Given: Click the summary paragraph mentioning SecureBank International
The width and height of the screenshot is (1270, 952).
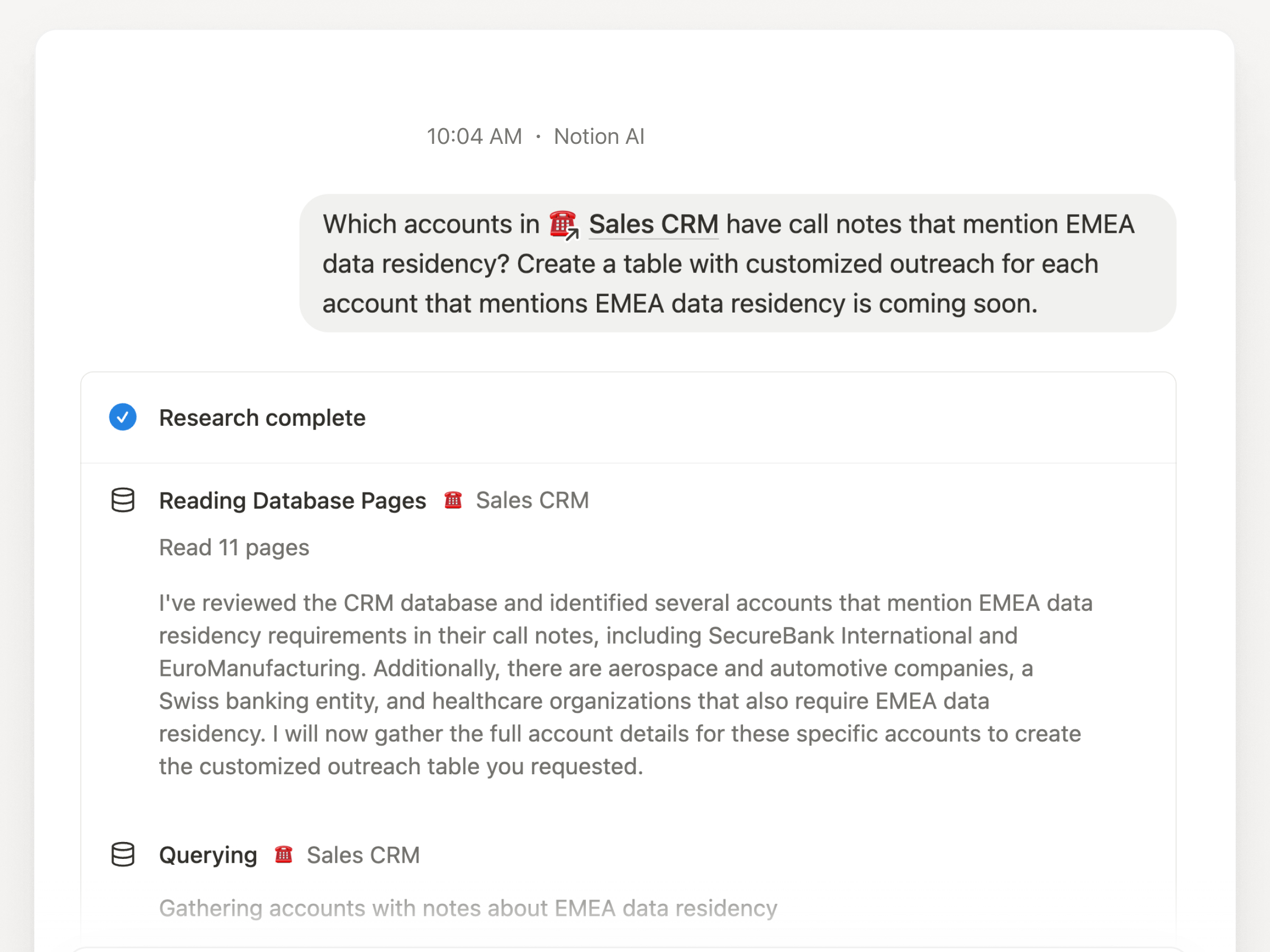Looking at the screenshot, I should pos(626,684).
